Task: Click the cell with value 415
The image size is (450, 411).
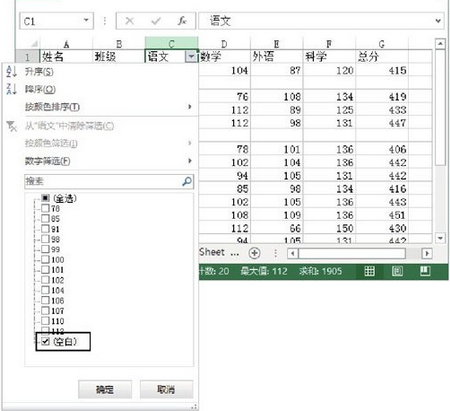Action: pyautogui.click(x=382, y=70)
